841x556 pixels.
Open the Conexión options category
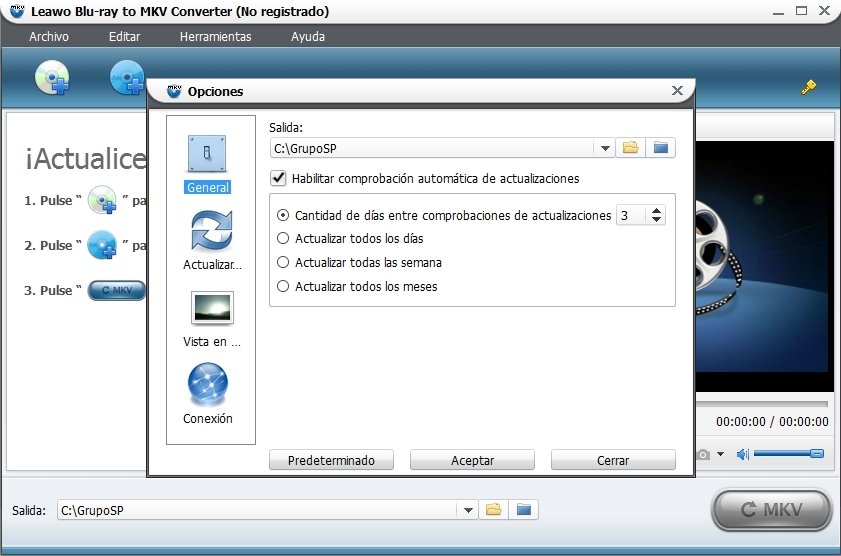point(208,394)
